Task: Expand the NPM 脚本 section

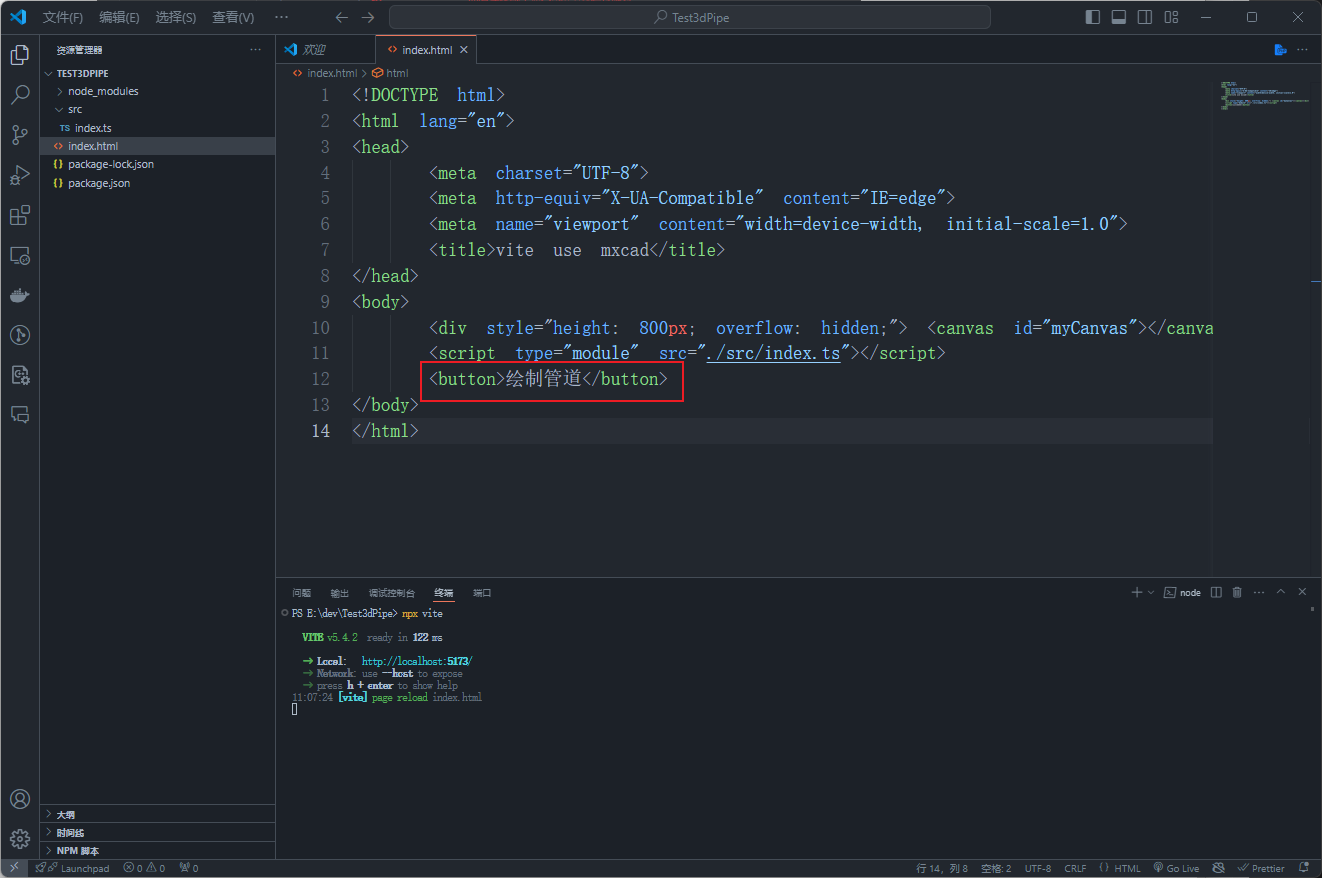Action: [77, 850]
